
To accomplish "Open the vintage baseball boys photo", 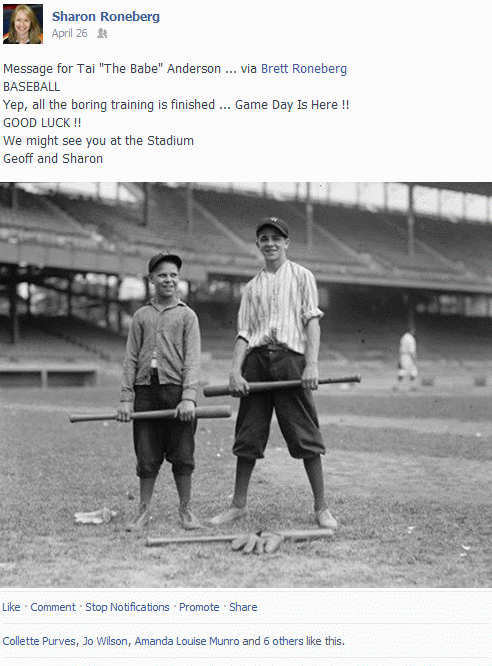I will click(x=246, y=385).
